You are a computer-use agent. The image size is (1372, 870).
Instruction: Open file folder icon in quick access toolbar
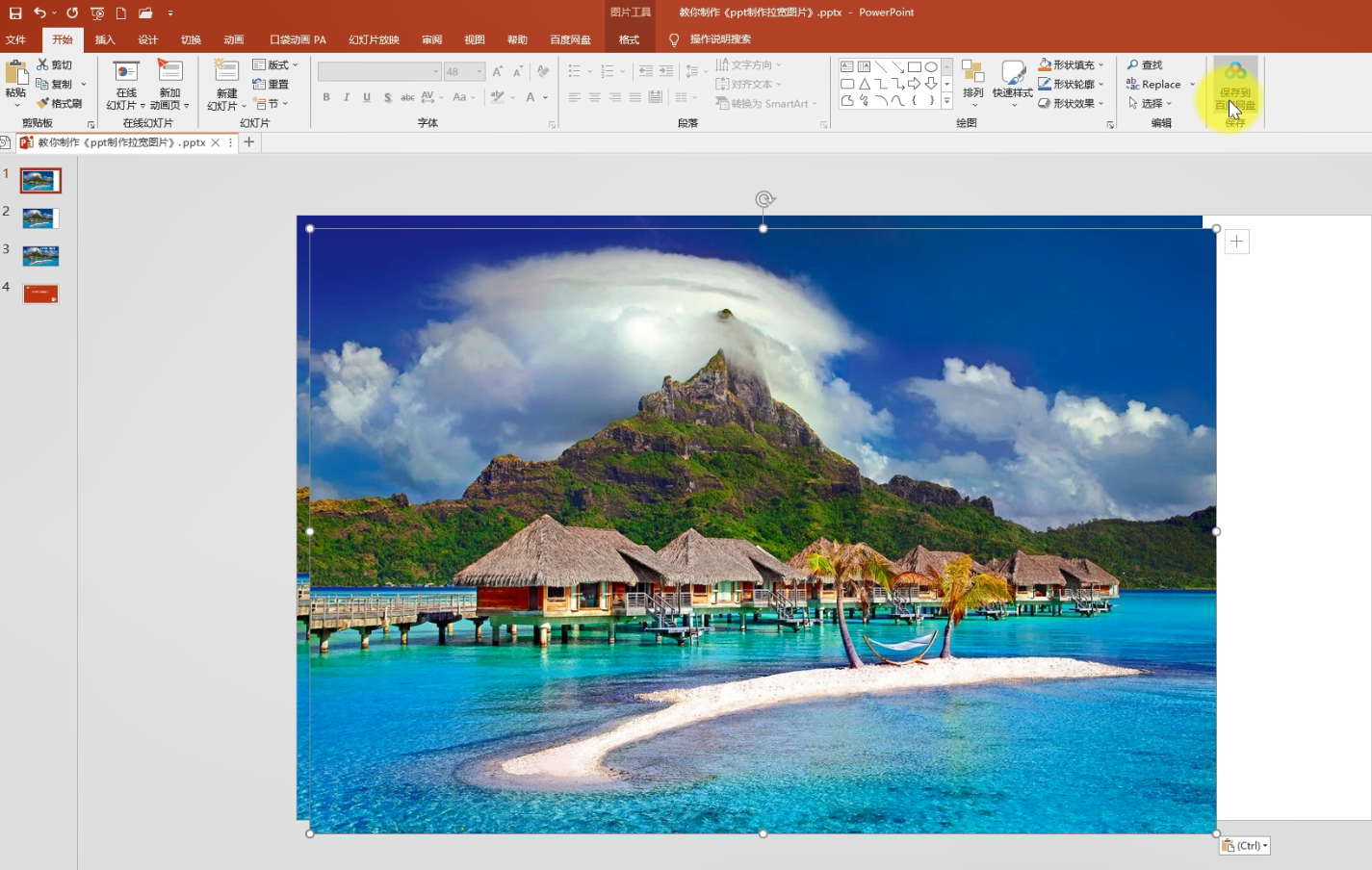[145, 13]
